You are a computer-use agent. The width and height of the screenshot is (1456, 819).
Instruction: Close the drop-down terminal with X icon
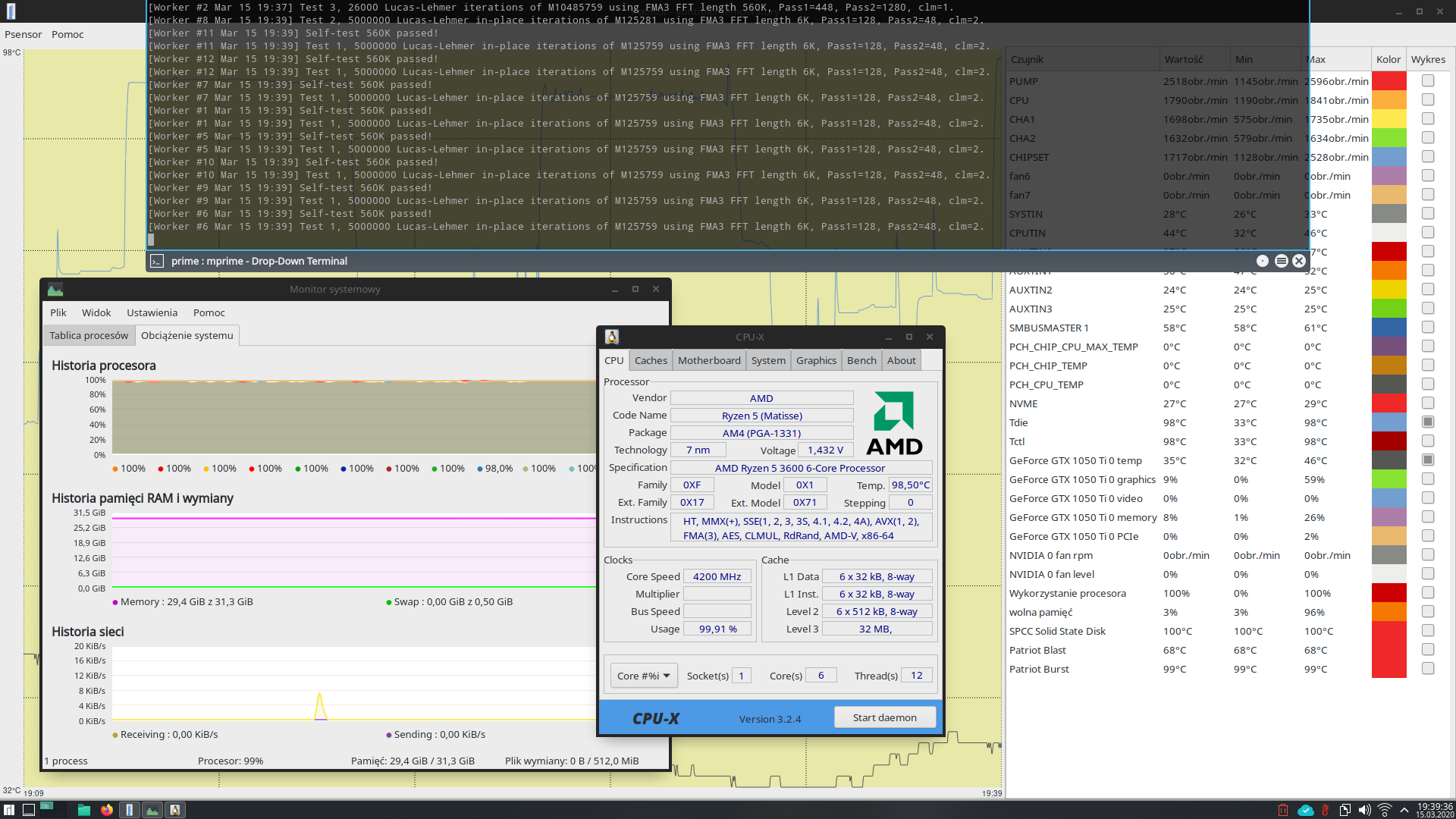click(1299, 261)
